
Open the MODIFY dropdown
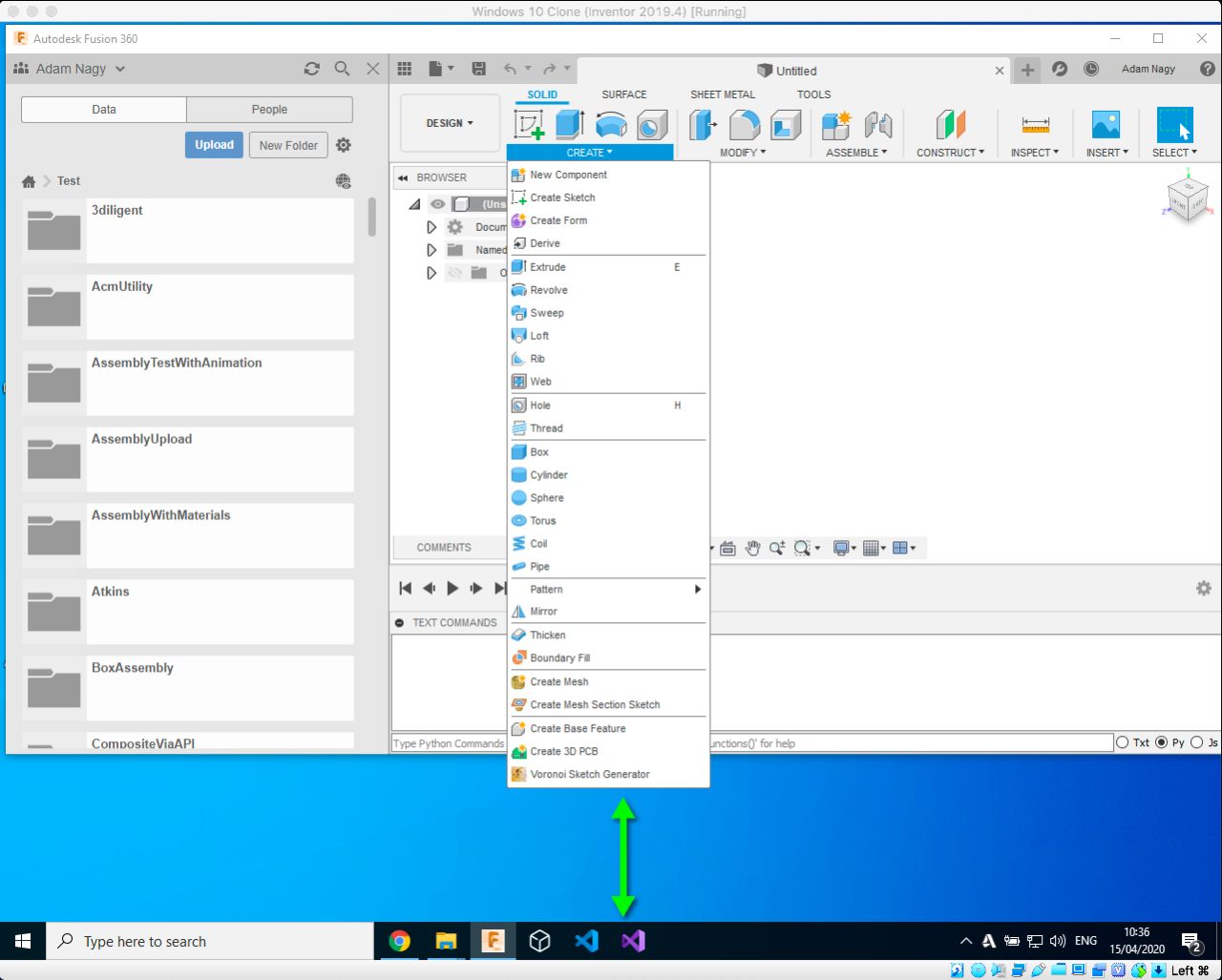point(744,153)
